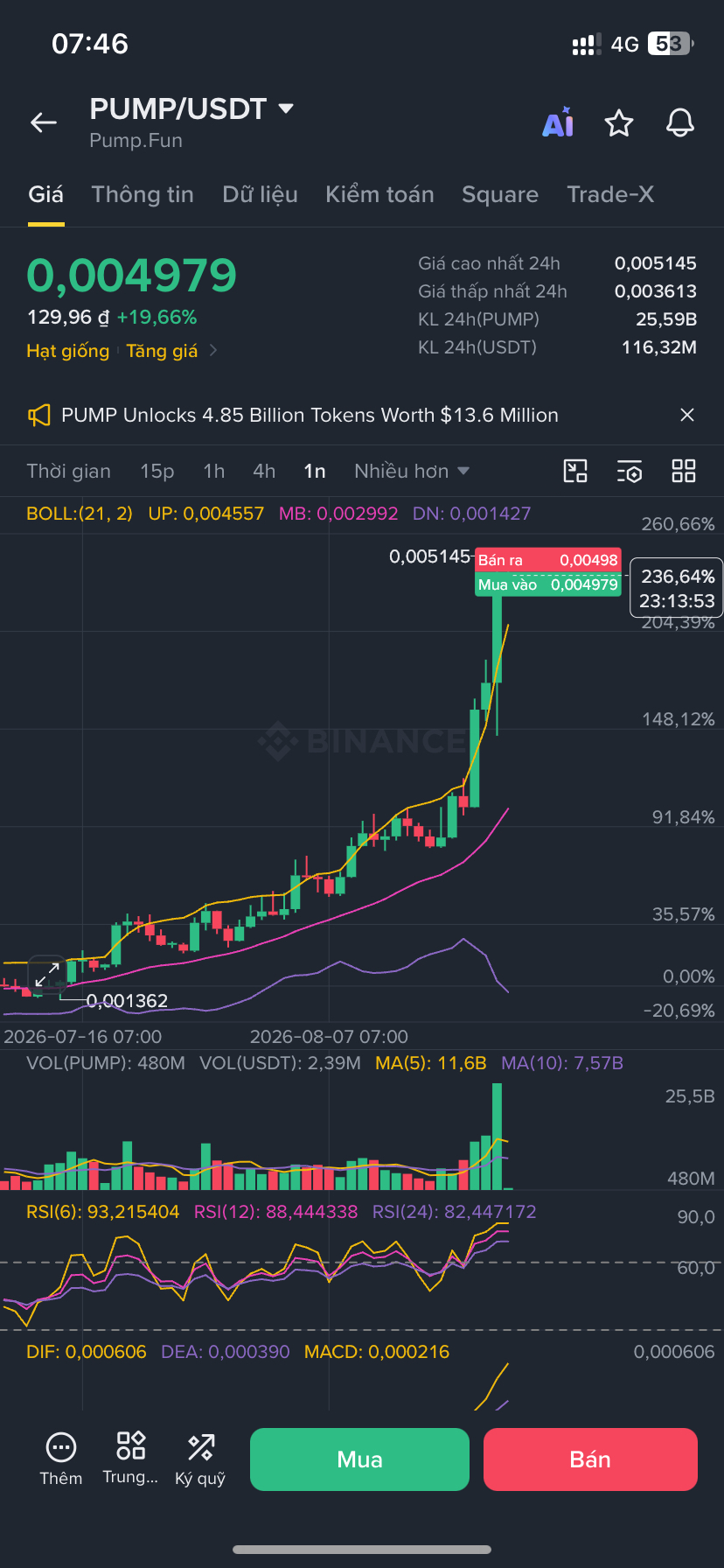Tap the VOL(USDT): 2,39M label
724x1568 pixels.
click(x=280, y=1063)
